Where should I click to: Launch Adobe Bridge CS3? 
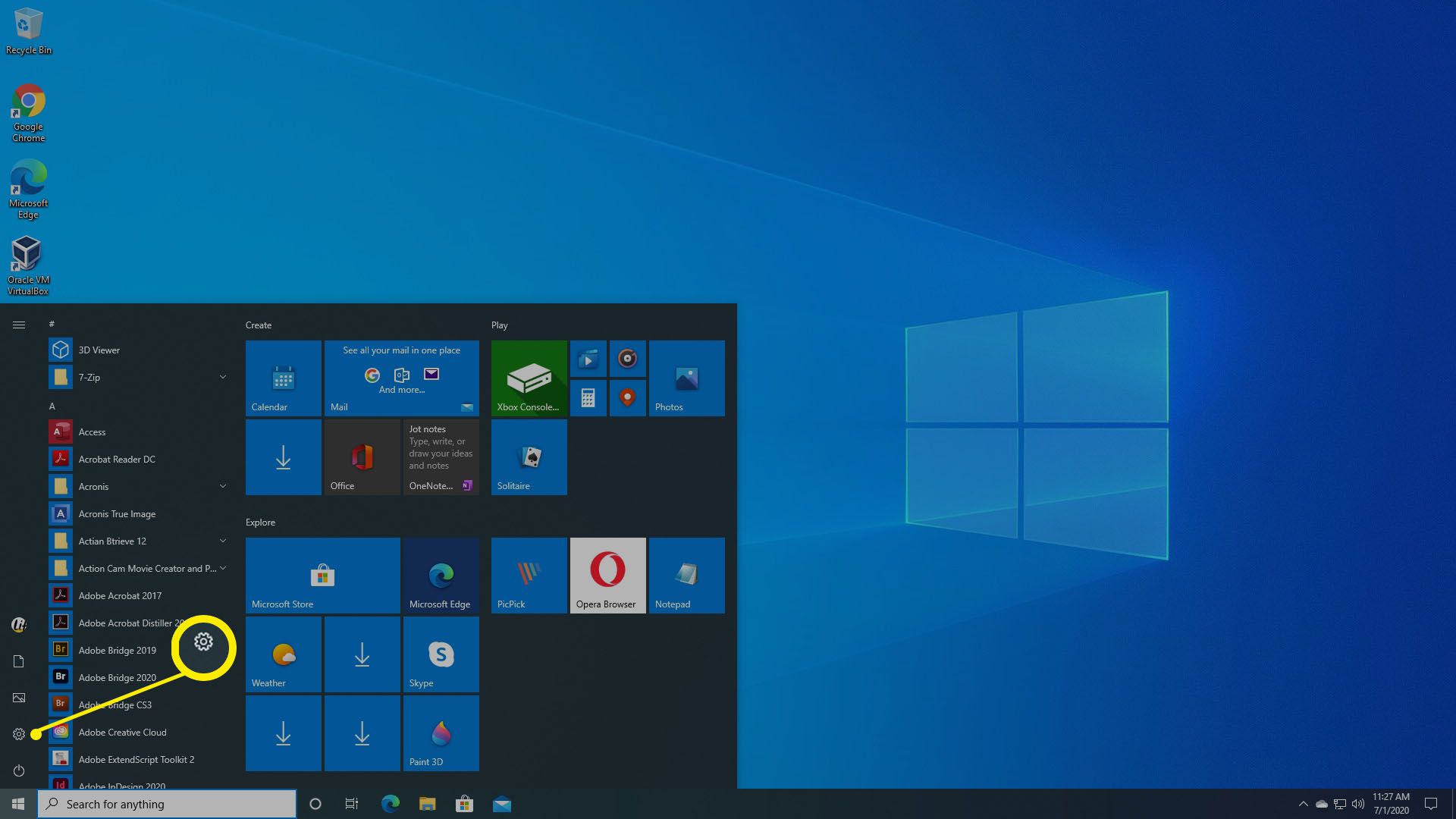tap(139, 704)
